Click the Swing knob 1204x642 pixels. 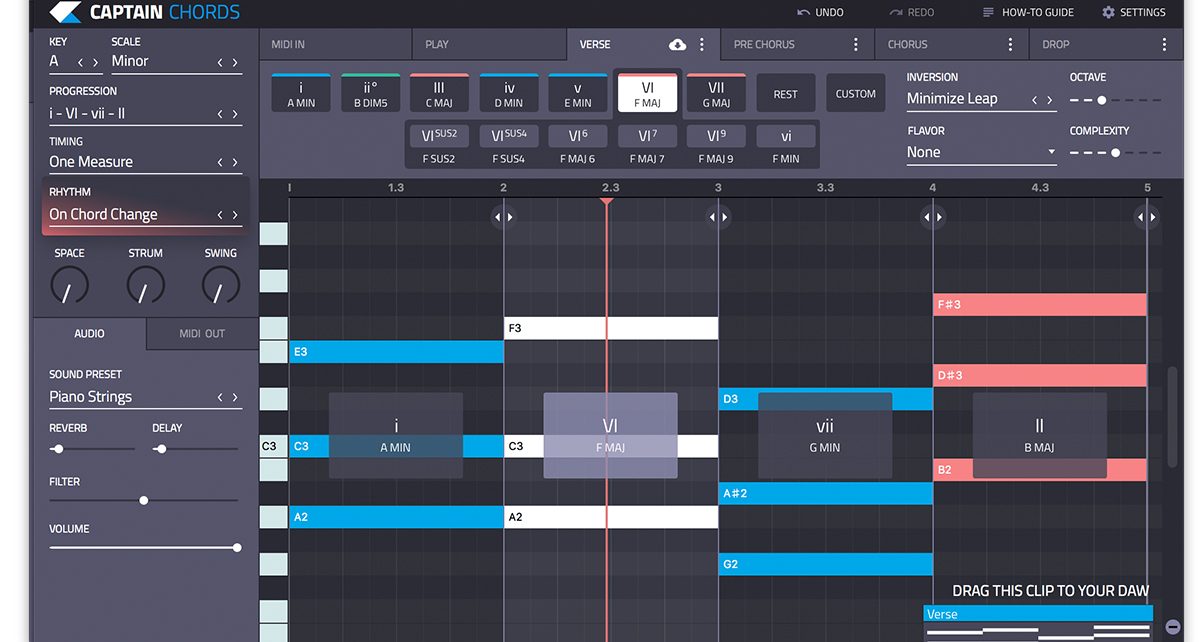pyautogui.click(x=220, y=285)
